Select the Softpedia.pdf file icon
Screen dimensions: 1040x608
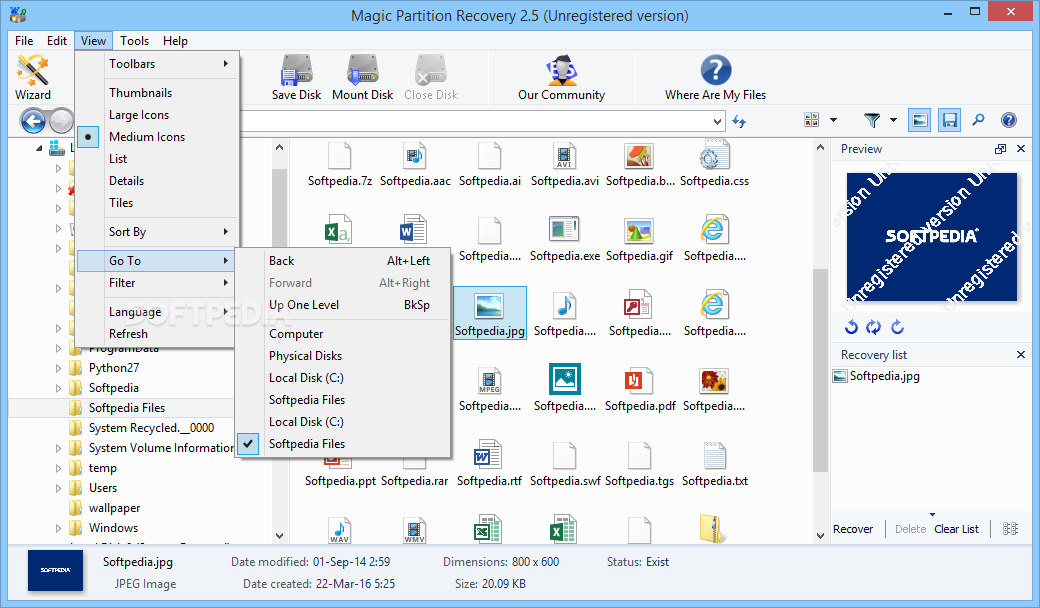click(639, 380)
